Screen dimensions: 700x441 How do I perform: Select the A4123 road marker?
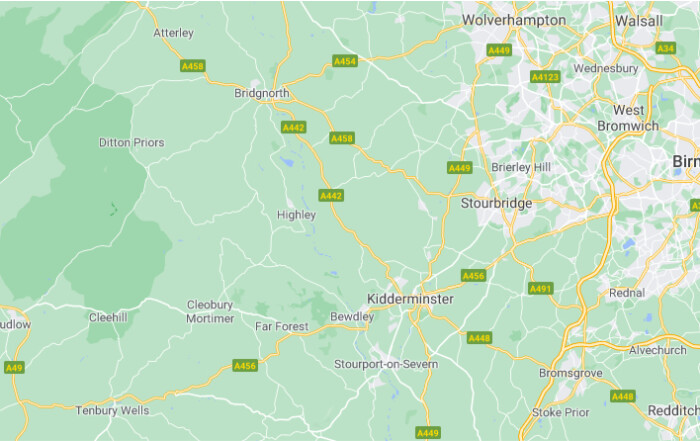coord(545,77)
